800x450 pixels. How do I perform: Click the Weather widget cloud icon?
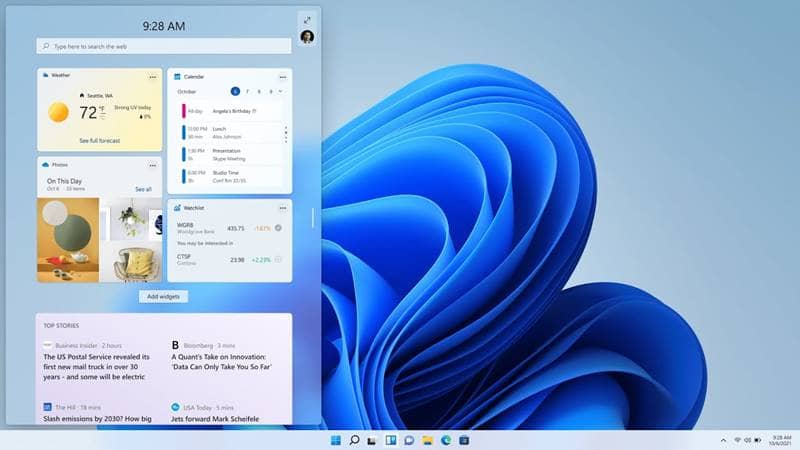click(x=45, y=75)
